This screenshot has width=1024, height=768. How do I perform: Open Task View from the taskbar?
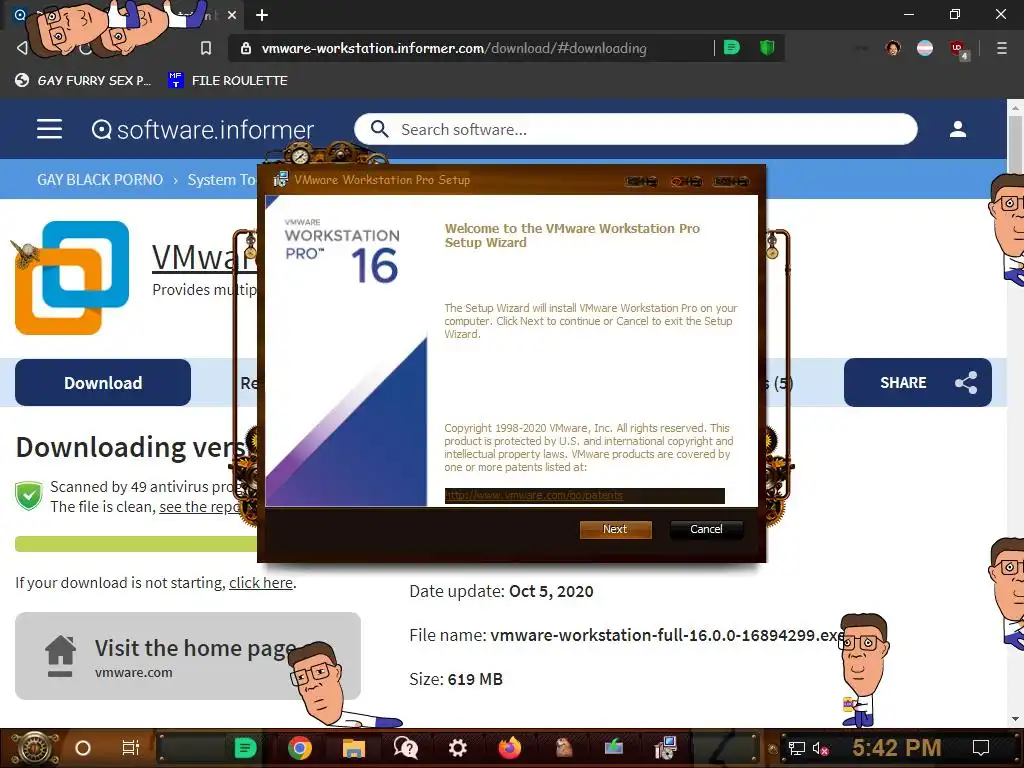(x=131, y=748)
